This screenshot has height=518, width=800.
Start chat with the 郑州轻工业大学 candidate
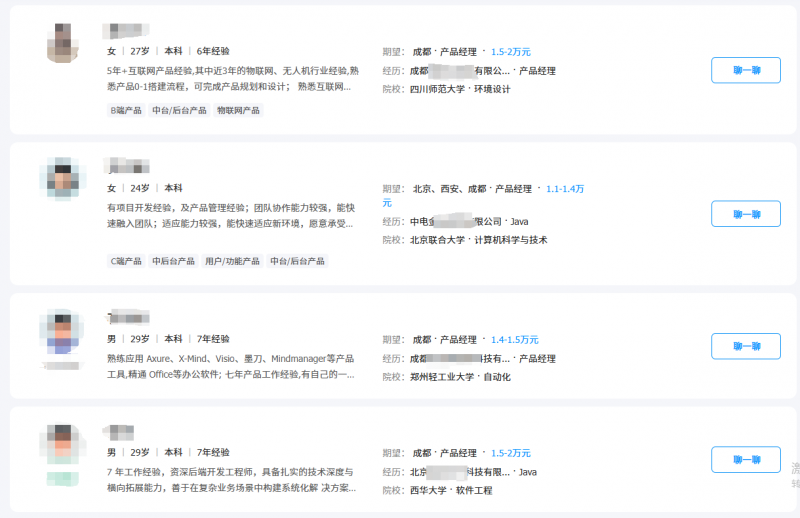click(x=745, y=346)
